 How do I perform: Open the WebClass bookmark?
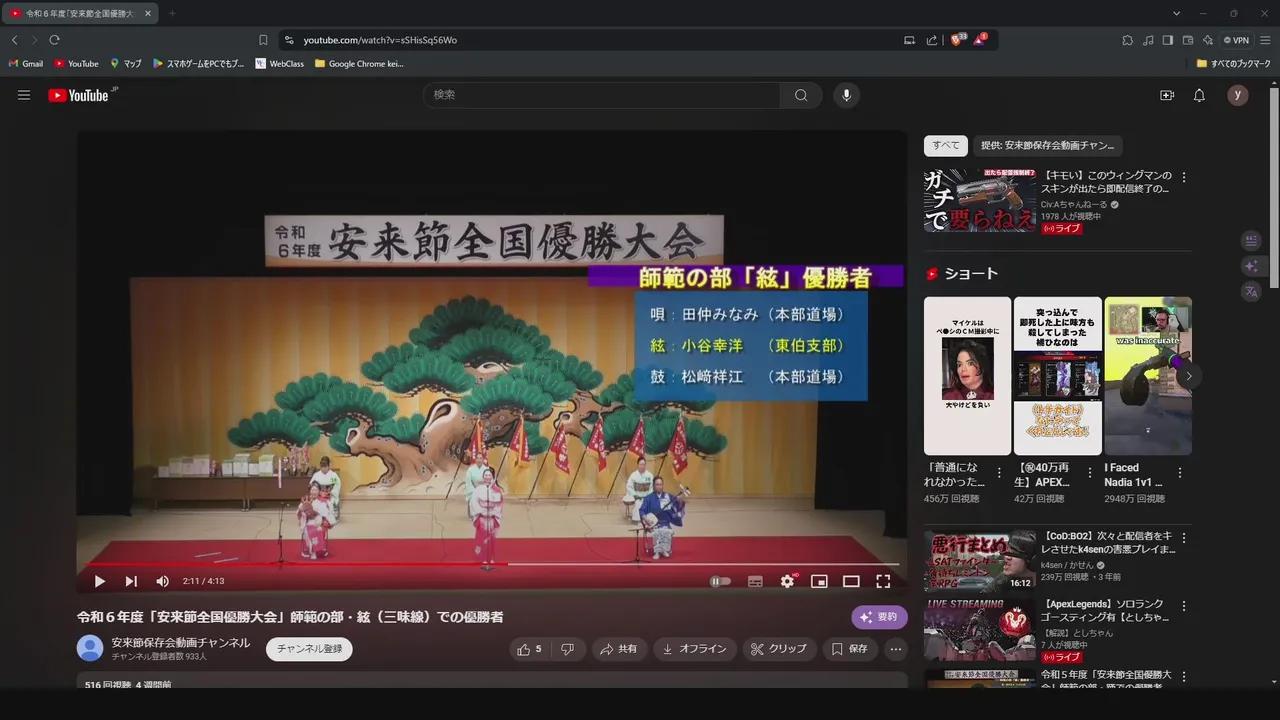point(280,63)
